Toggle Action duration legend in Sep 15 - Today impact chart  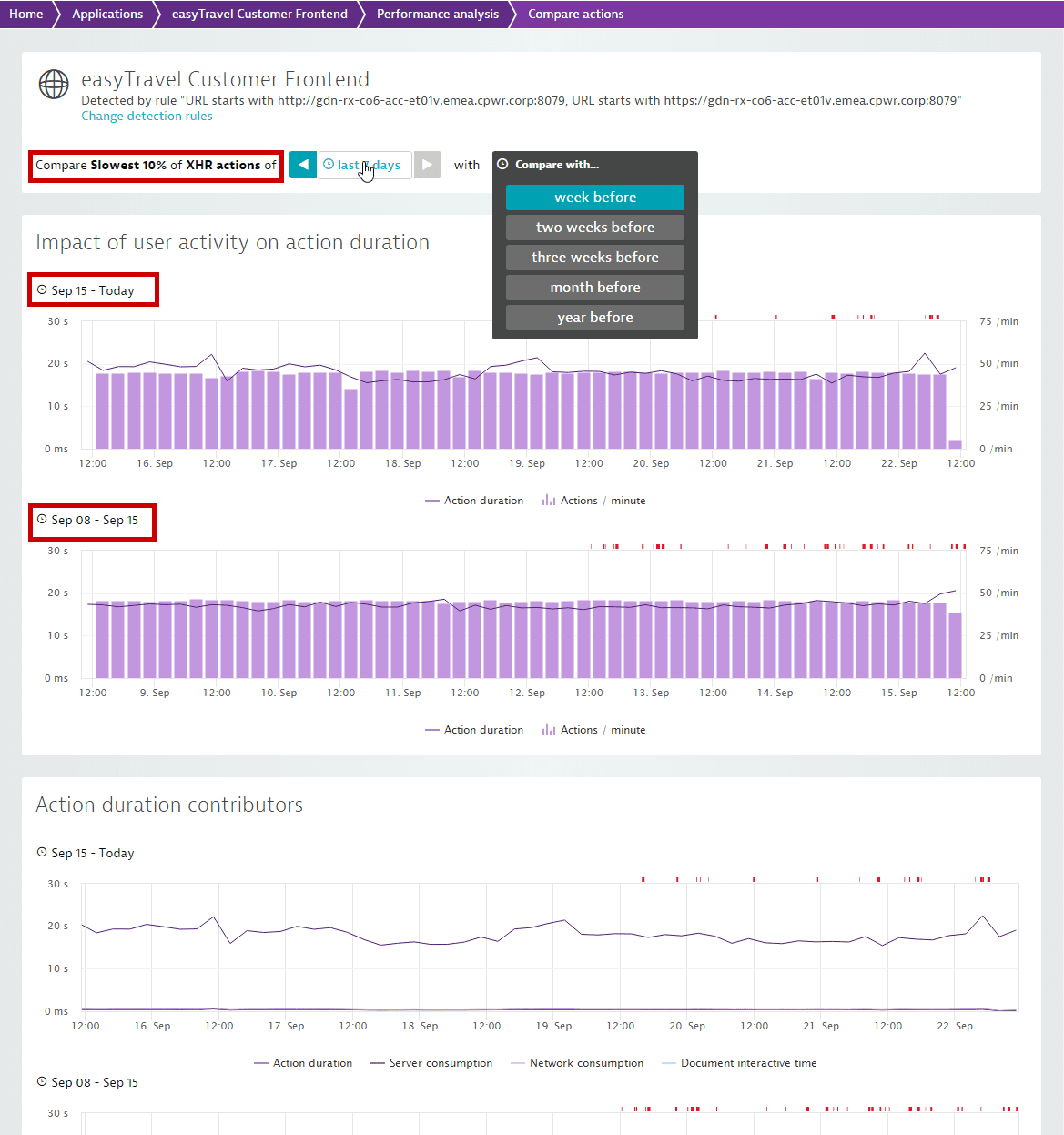(x=474, y=501)
